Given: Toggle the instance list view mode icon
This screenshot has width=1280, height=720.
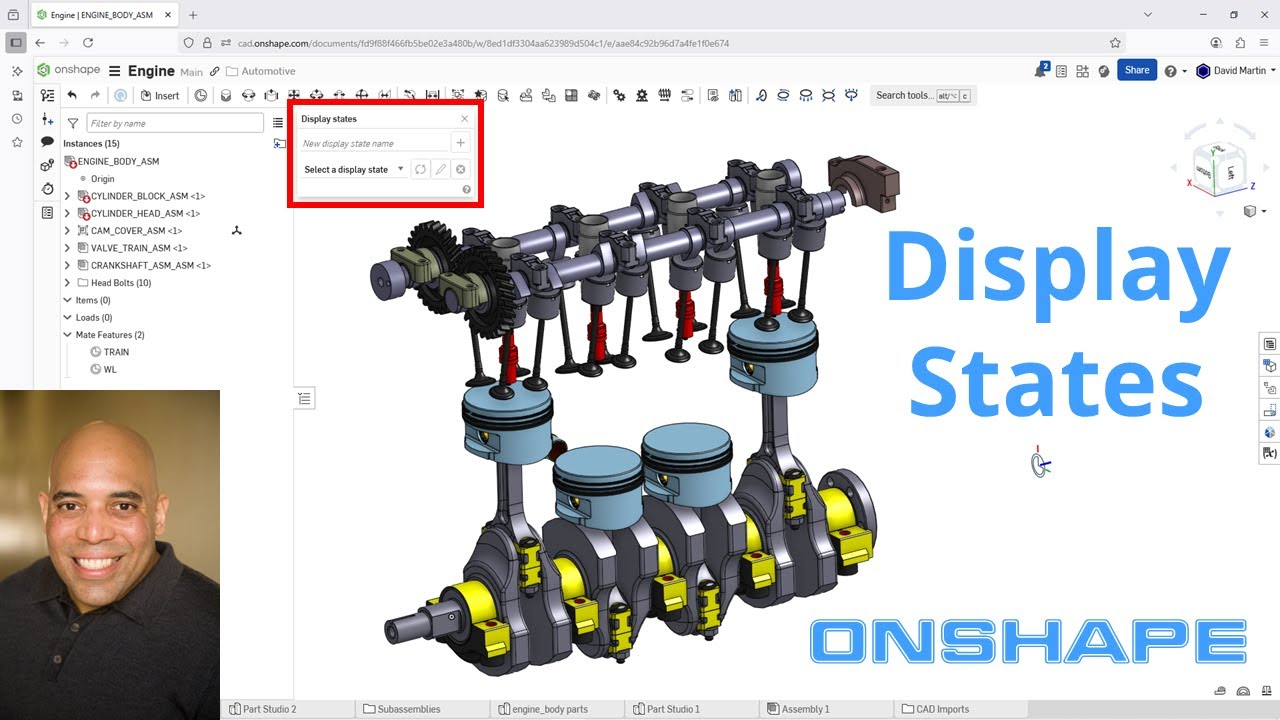Looking at the screenshot, I should click(x=278, y=123).
